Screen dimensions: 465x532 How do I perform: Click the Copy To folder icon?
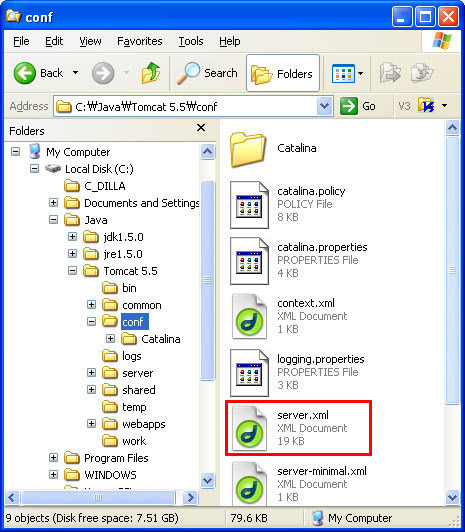(422, 73)
